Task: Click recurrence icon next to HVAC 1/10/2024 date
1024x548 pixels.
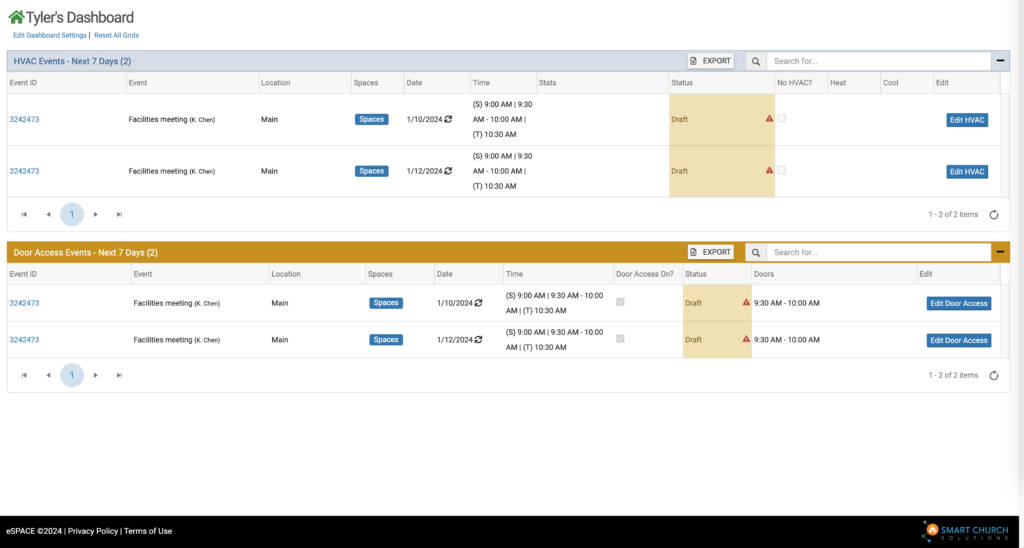Action: [x=448, y=120]
